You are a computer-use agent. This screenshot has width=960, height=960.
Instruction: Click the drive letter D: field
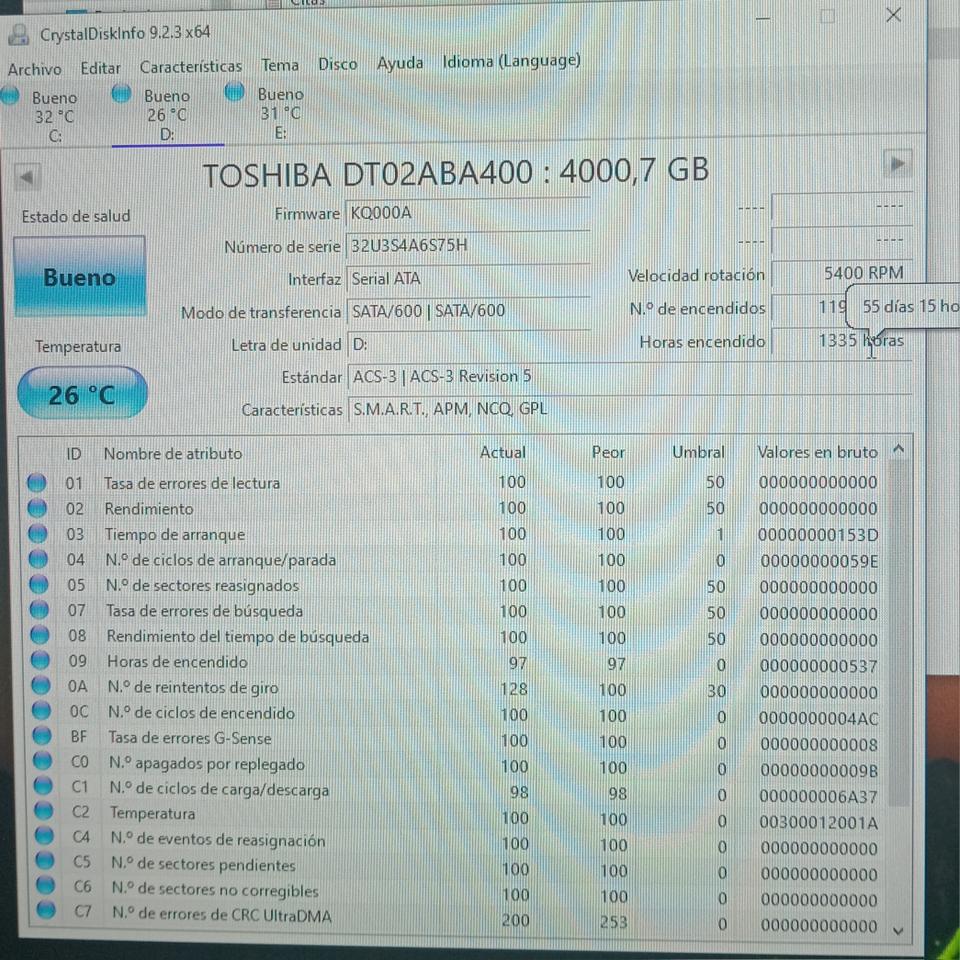pyautogui.click(x=469, y=344)
